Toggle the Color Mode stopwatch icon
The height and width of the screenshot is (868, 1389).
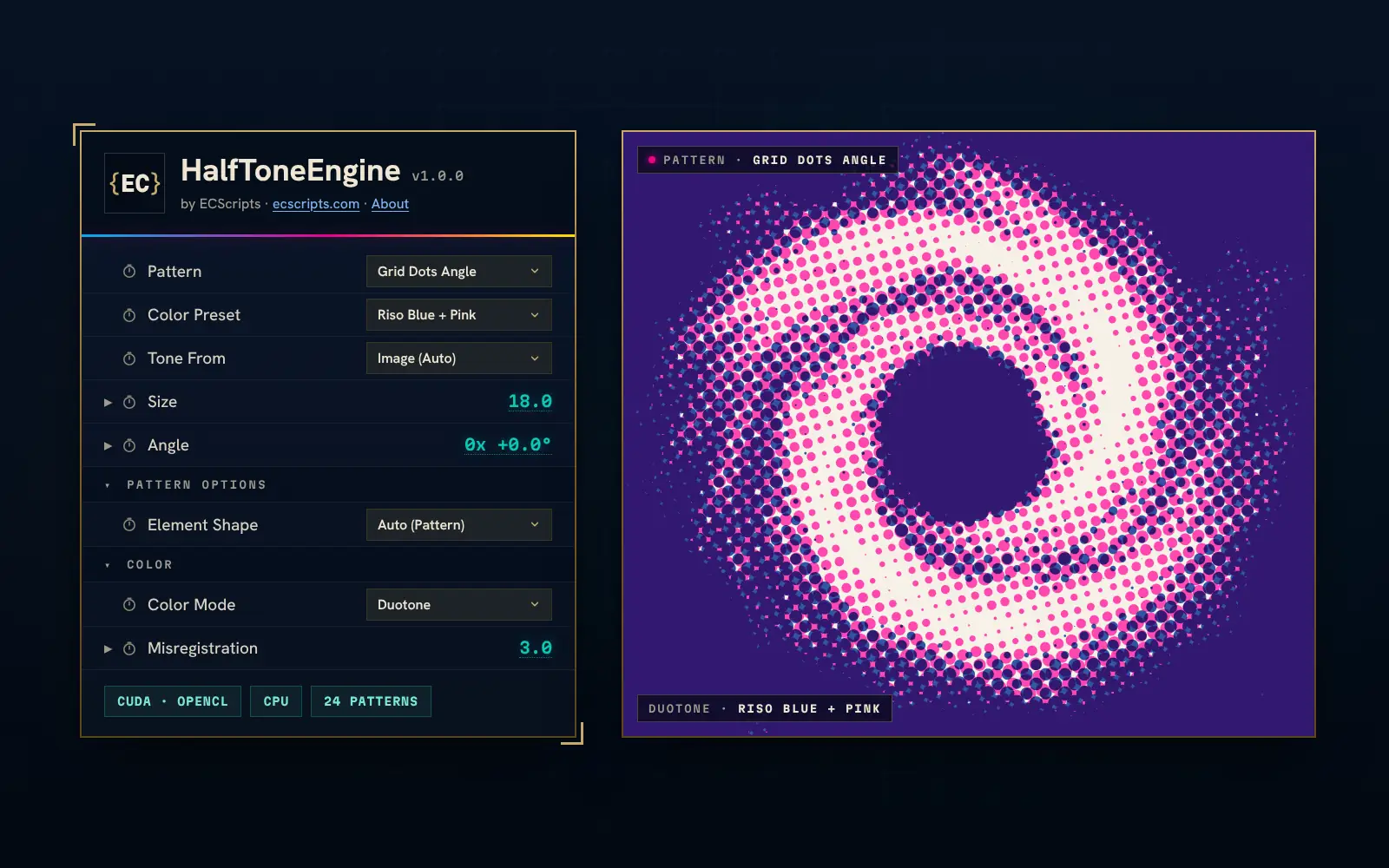129,605
